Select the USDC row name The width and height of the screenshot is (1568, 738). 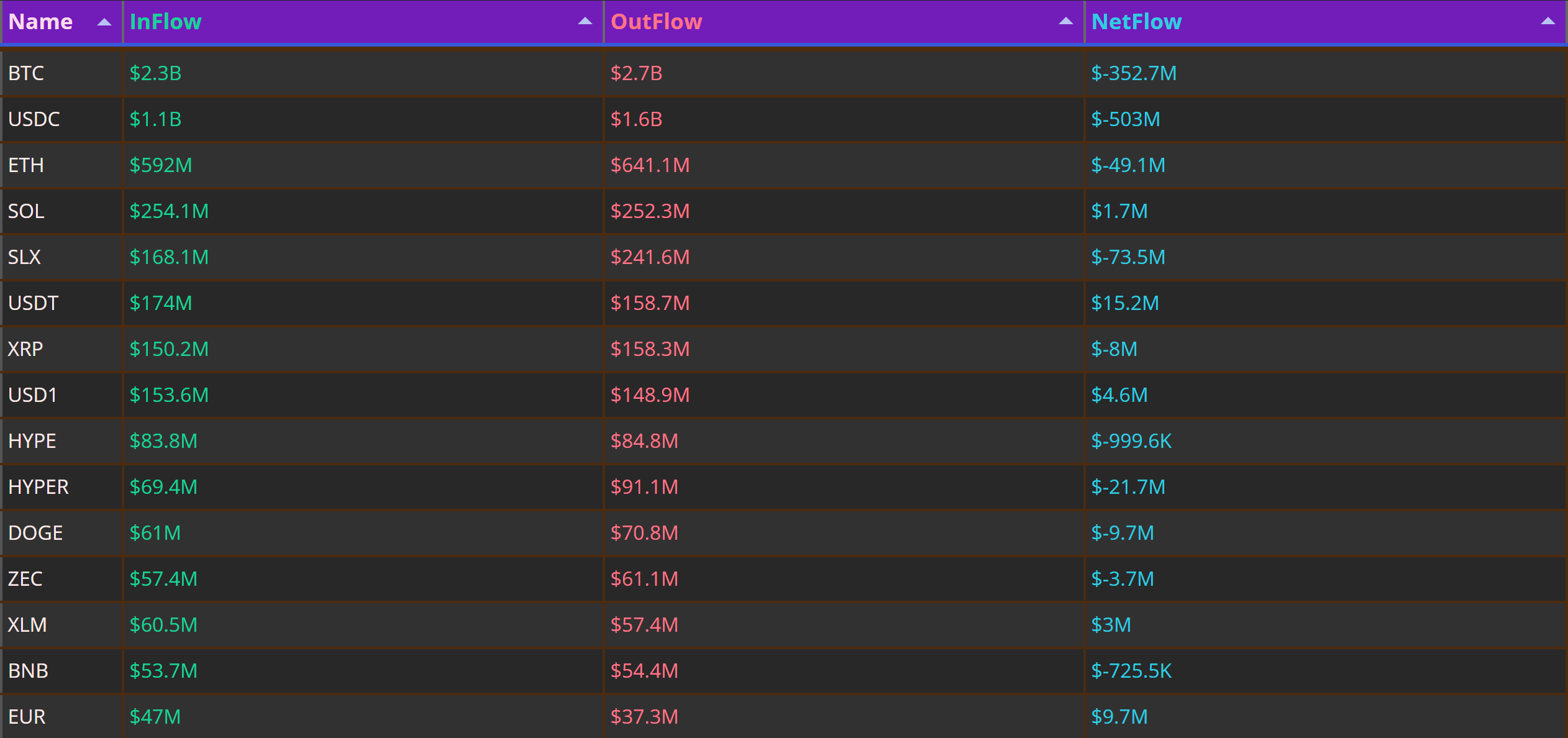point(34,119)
